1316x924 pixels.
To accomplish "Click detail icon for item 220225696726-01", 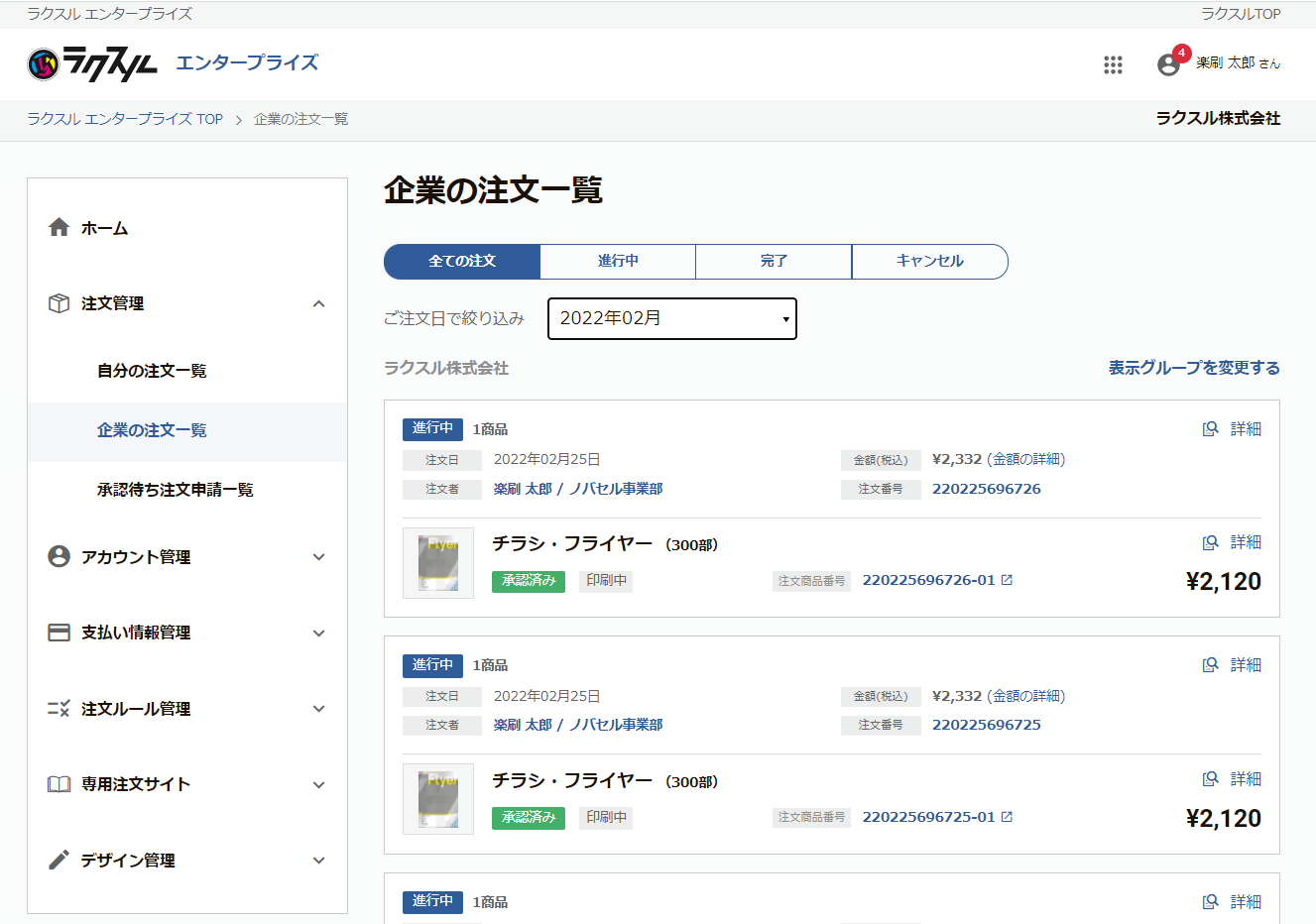I will click(1210, 542).
